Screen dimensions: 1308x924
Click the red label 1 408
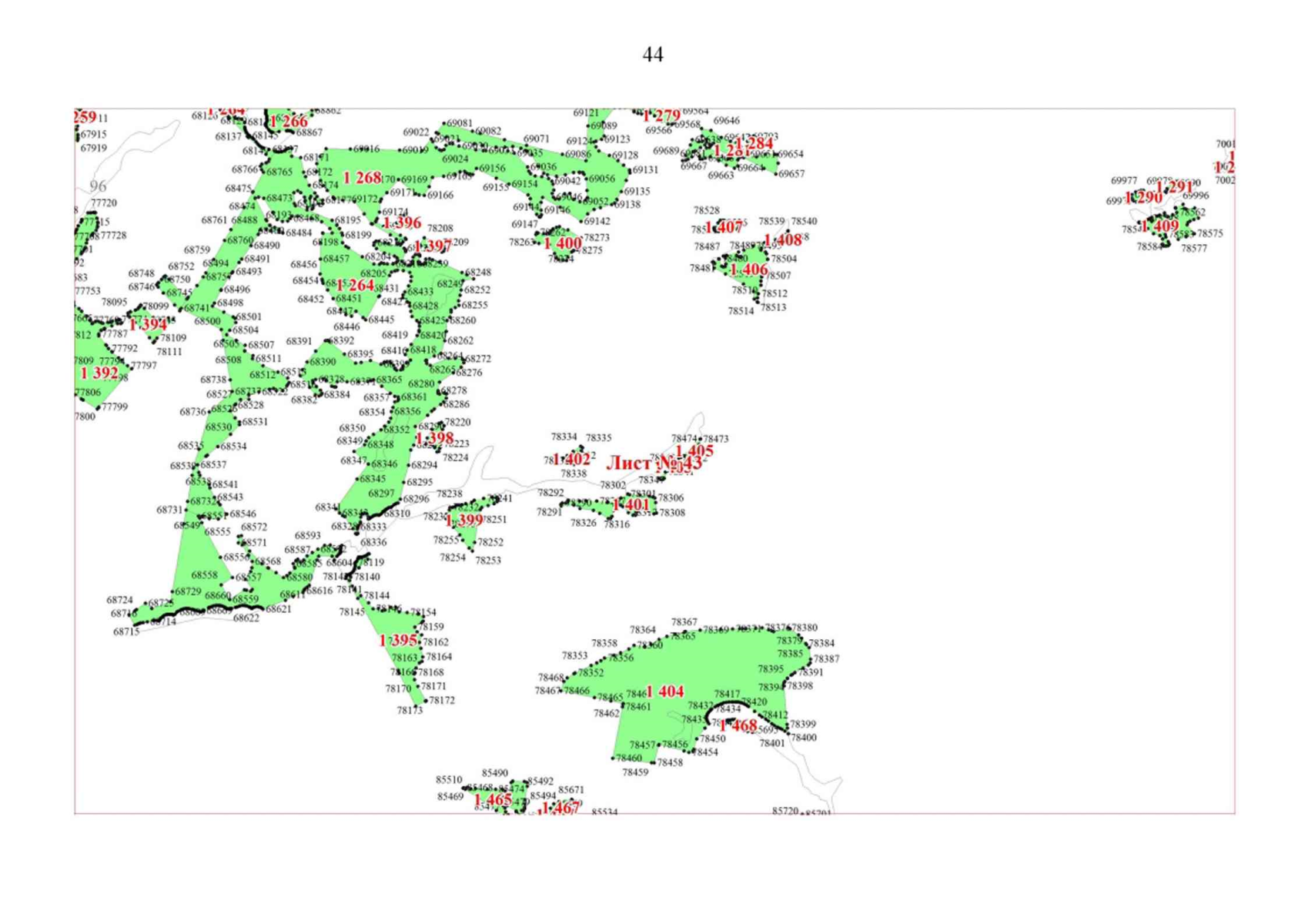coord(782,240)
